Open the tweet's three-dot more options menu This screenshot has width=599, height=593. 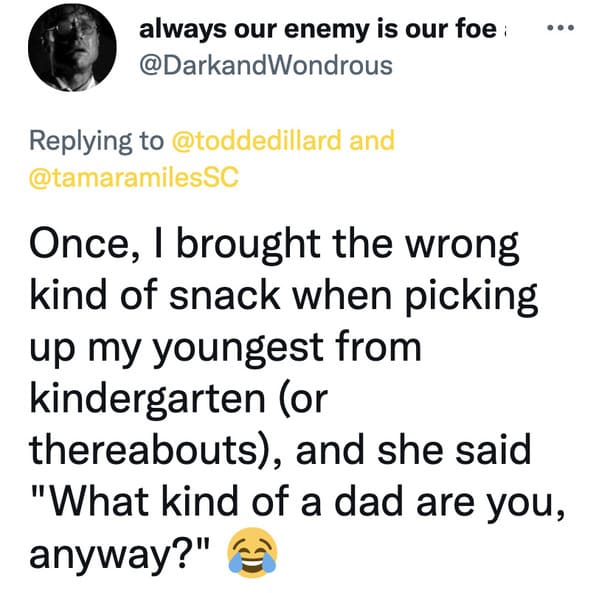coord(560,28)
